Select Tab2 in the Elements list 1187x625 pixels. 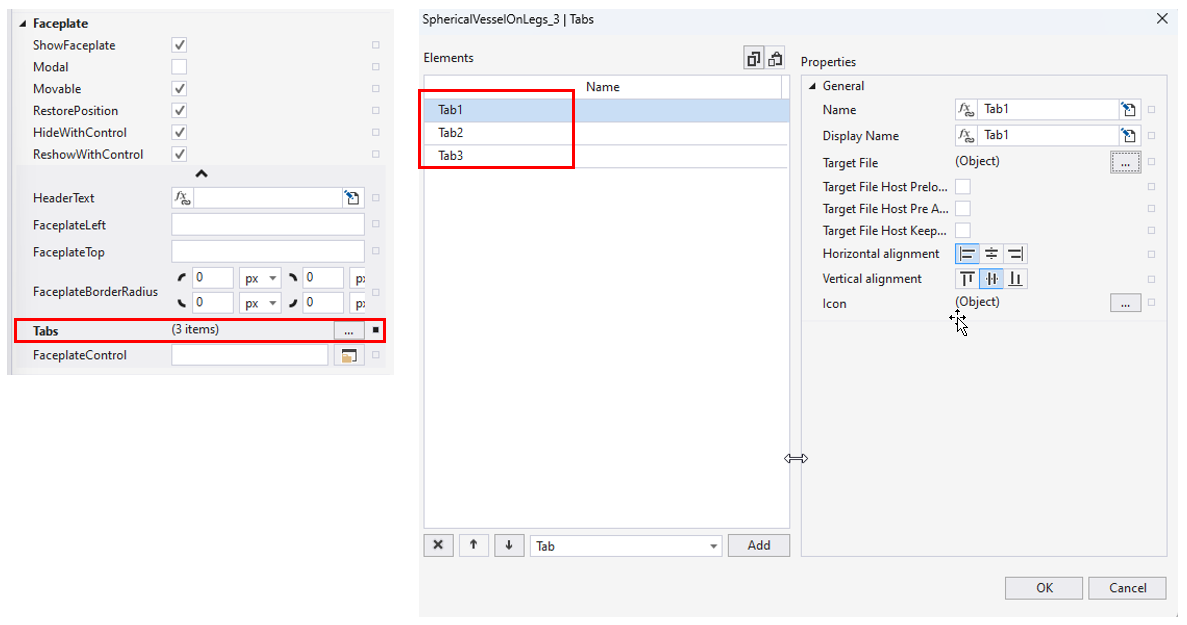(x=451, y=133)
